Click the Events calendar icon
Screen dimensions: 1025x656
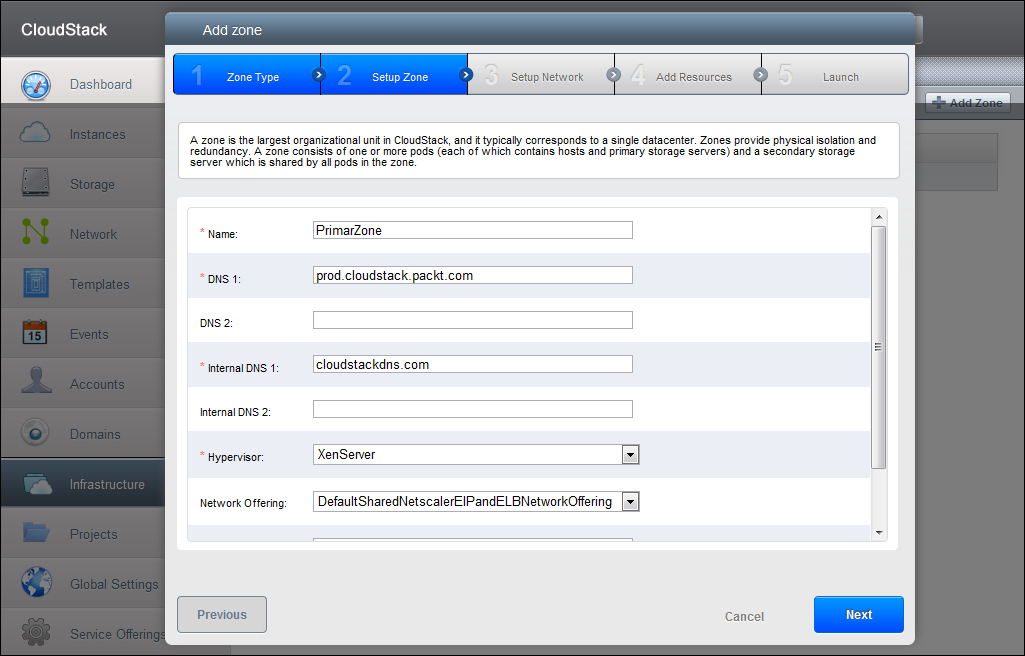(36, 334)
